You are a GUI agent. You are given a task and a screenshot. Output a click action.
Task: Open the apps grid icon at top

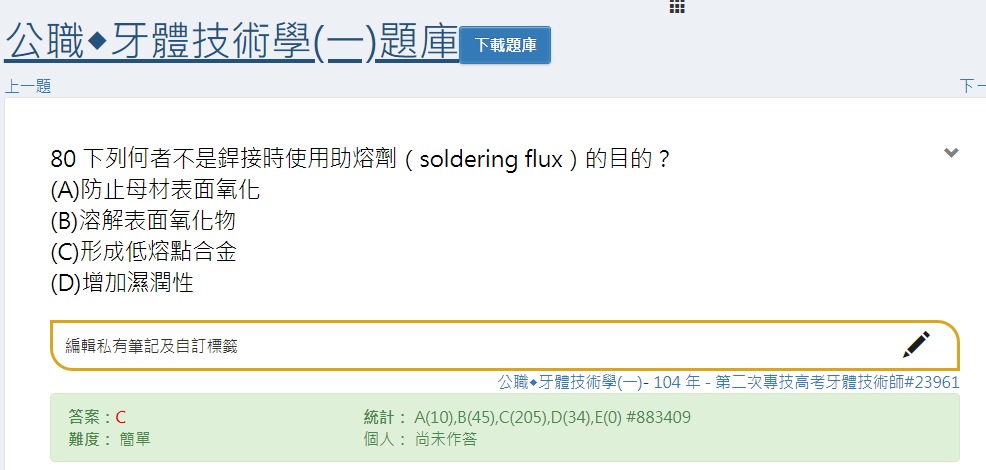677,6
